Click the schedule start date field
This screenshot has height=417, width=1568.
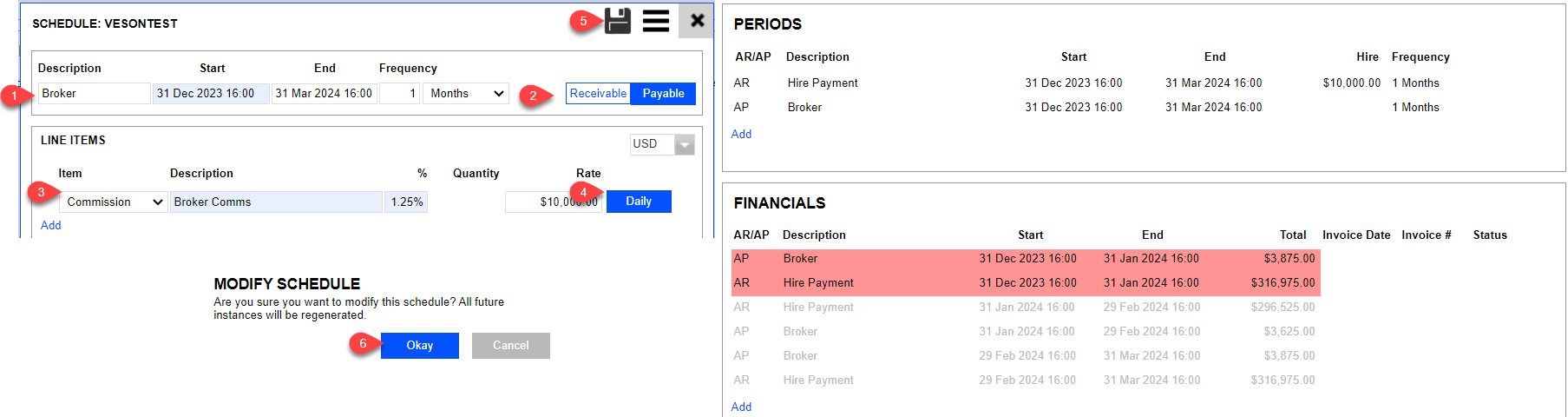211,94
